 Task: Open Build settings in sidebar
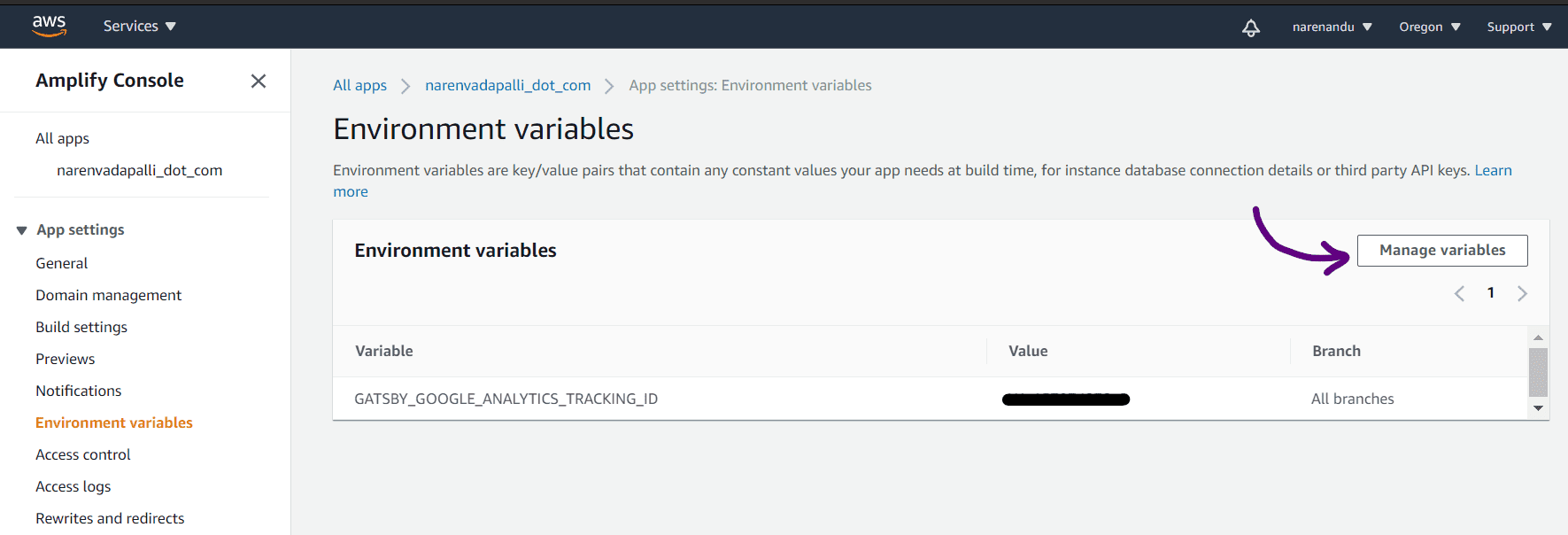[x=81, y=327]
